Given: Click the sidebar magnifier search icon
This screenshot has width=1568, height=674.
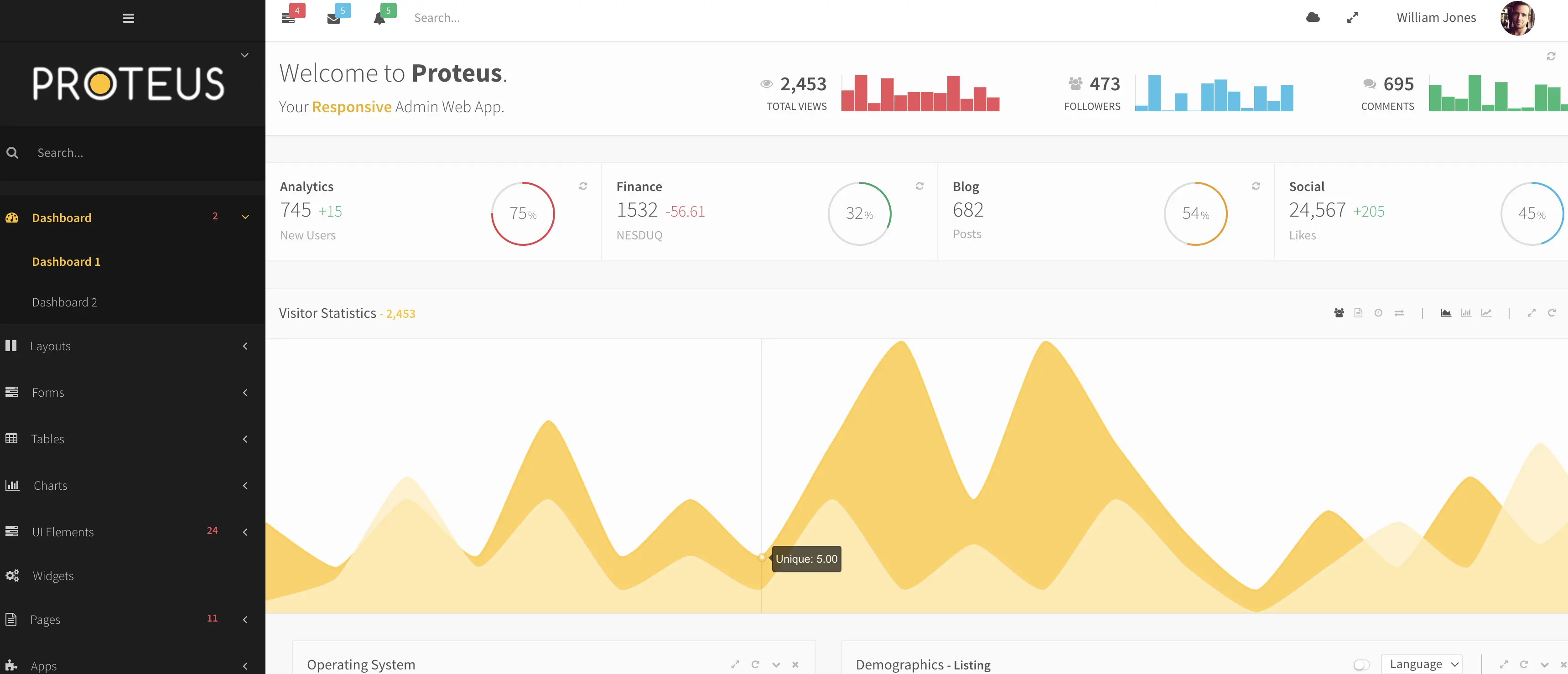Looking at the screenshot, I should tap(12, 153).
